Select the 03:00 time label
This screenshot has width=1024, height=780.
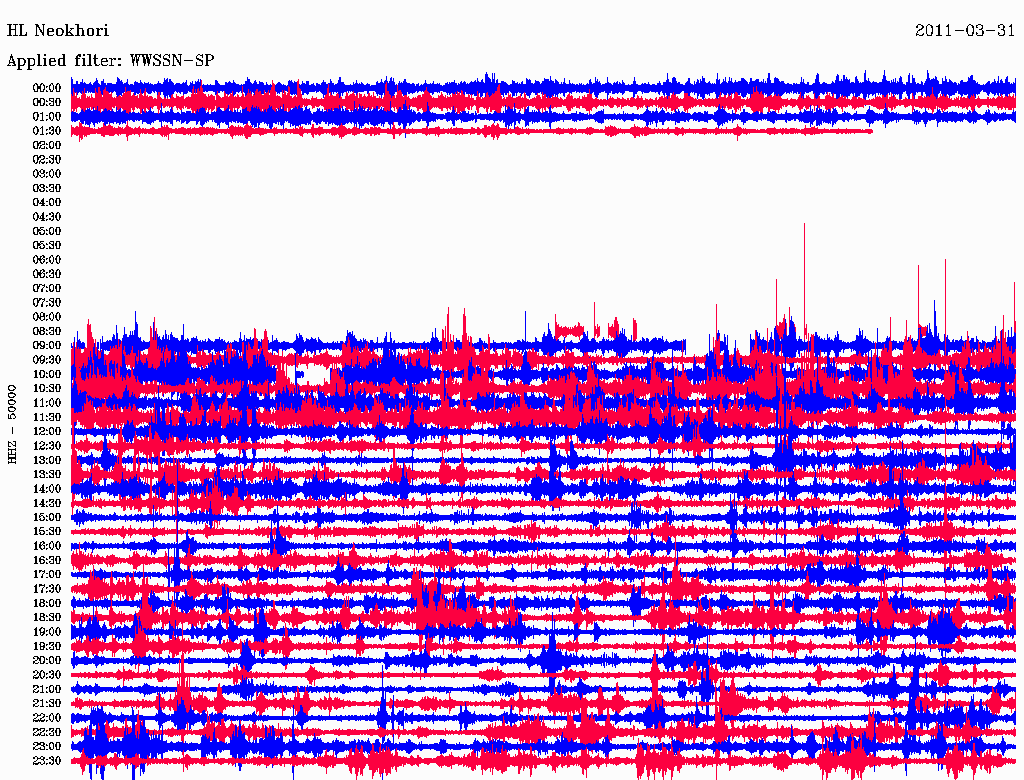coord(46,174)
